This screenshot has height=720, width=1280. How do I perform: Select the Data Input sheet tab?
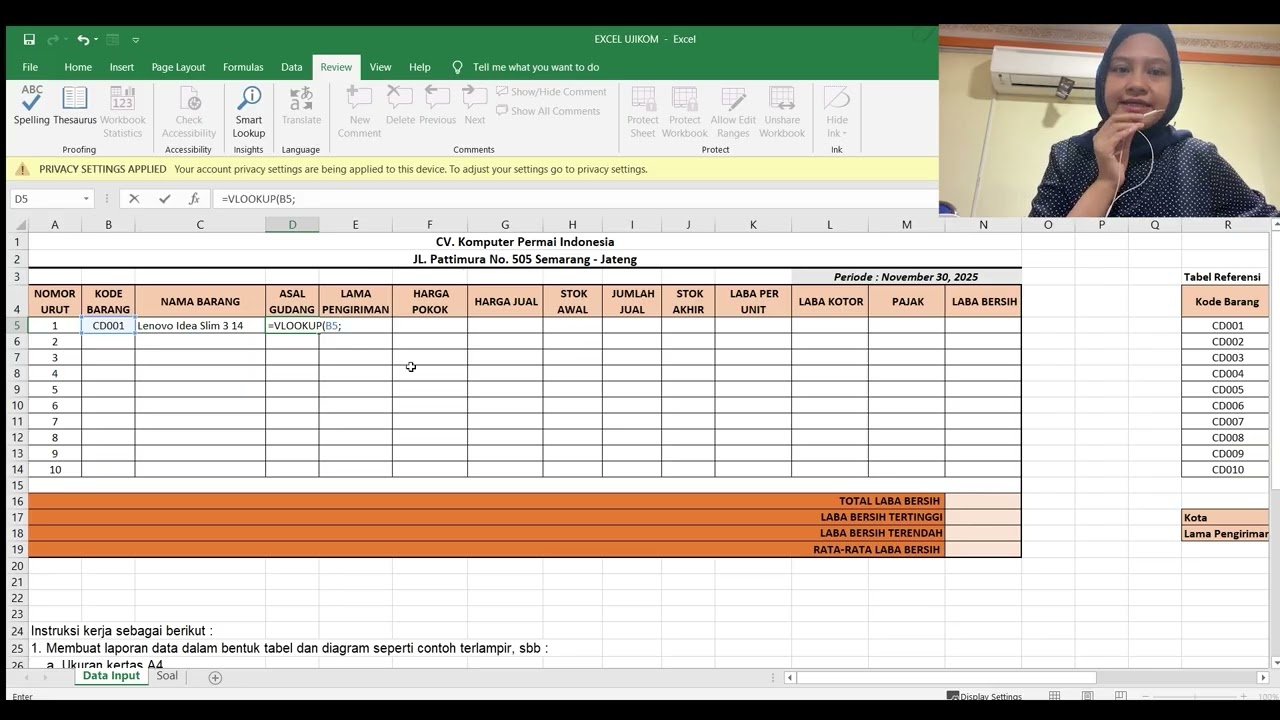point(111,676)
